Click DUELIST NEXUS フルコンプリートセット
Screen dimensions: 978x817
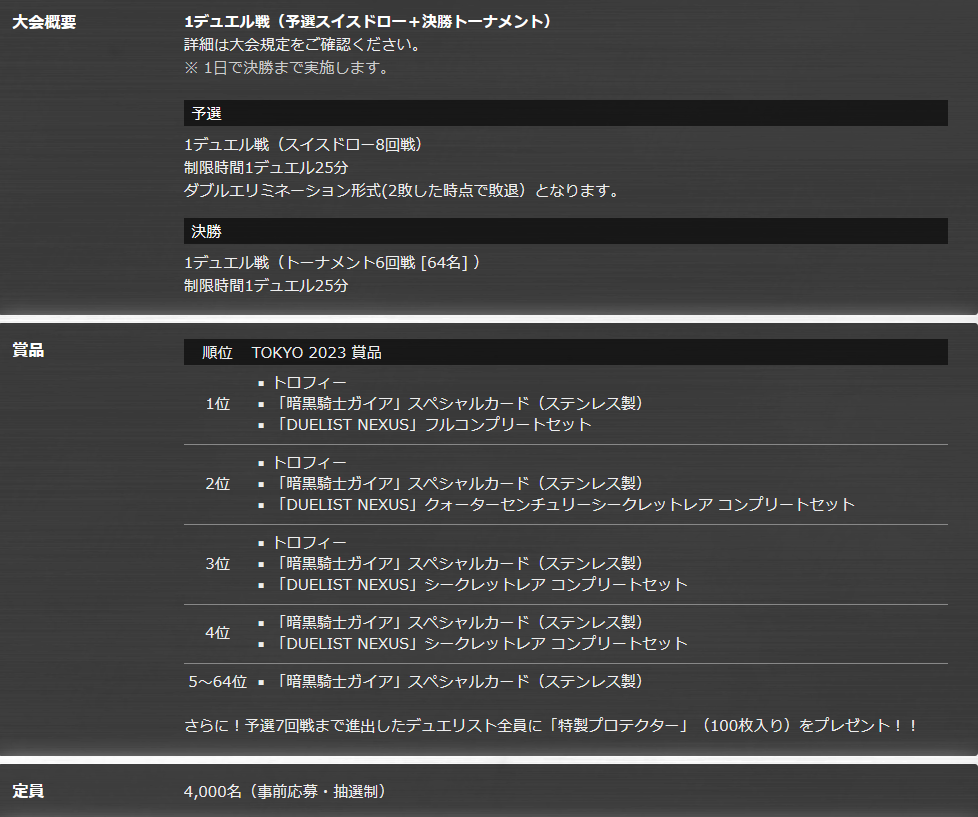[x=432, y=425]
